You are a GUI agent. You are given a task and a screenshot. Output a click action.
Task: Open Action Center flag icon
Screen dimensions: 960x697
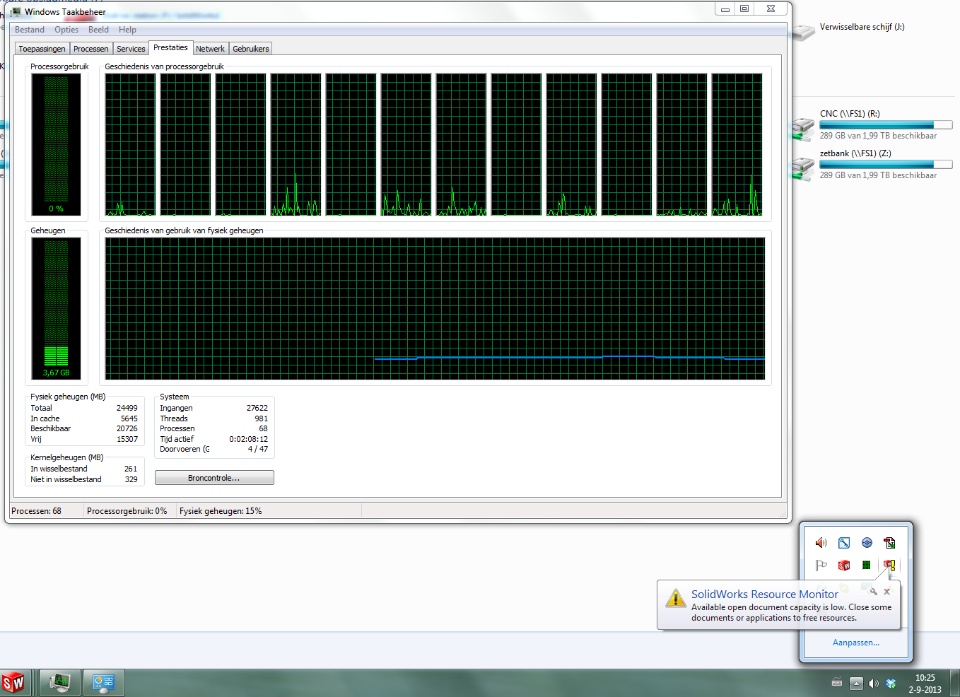[821, 565]
